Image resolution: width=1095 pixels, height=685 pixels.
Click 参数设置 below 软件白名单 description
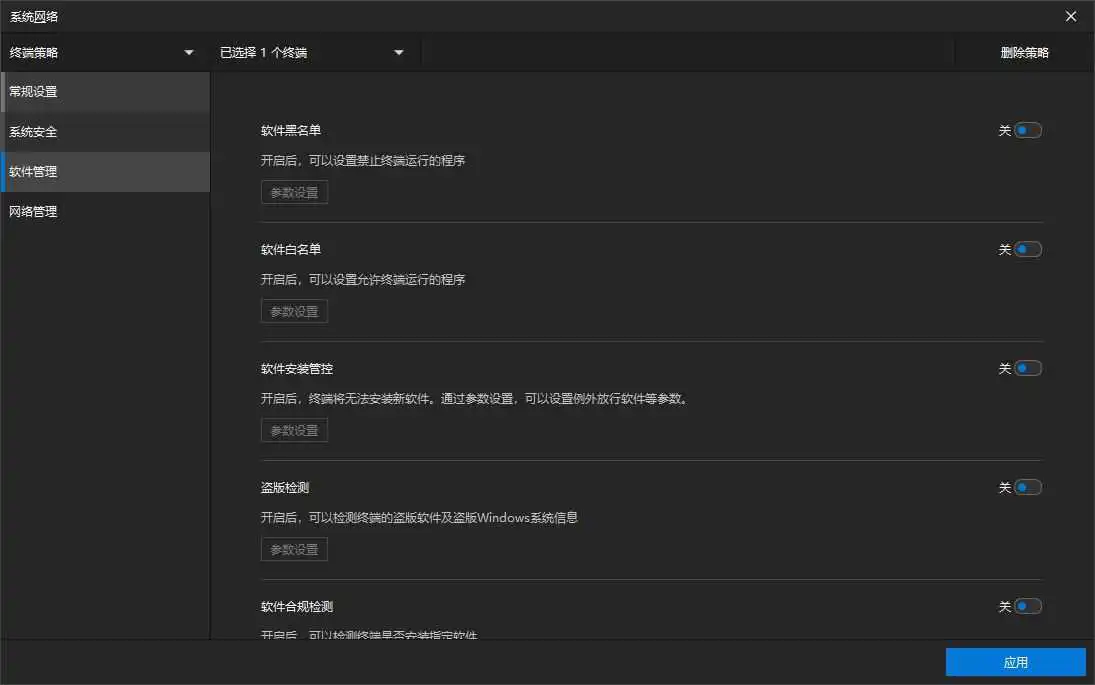[294, 311]
